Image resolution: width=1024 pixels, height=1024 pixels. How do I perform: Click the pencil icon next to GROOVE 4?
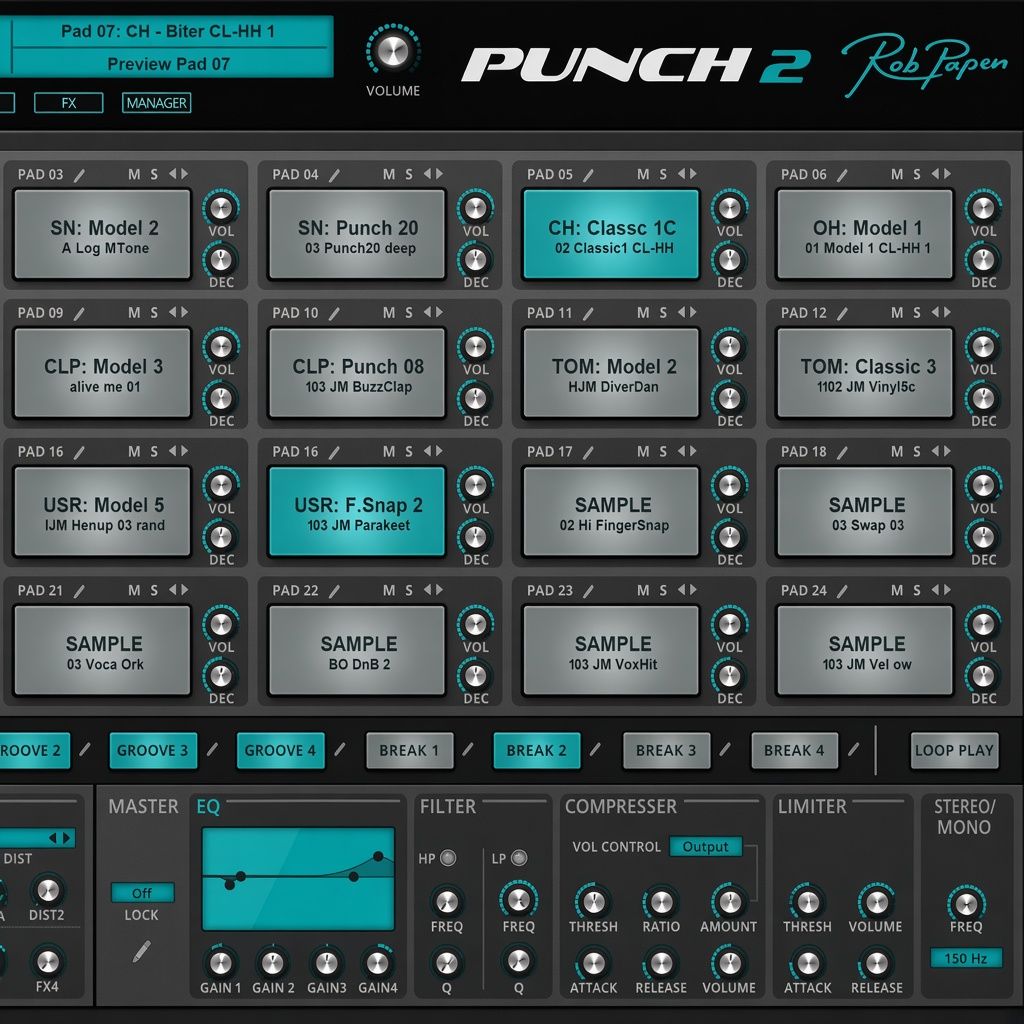(x=340, y=750)
